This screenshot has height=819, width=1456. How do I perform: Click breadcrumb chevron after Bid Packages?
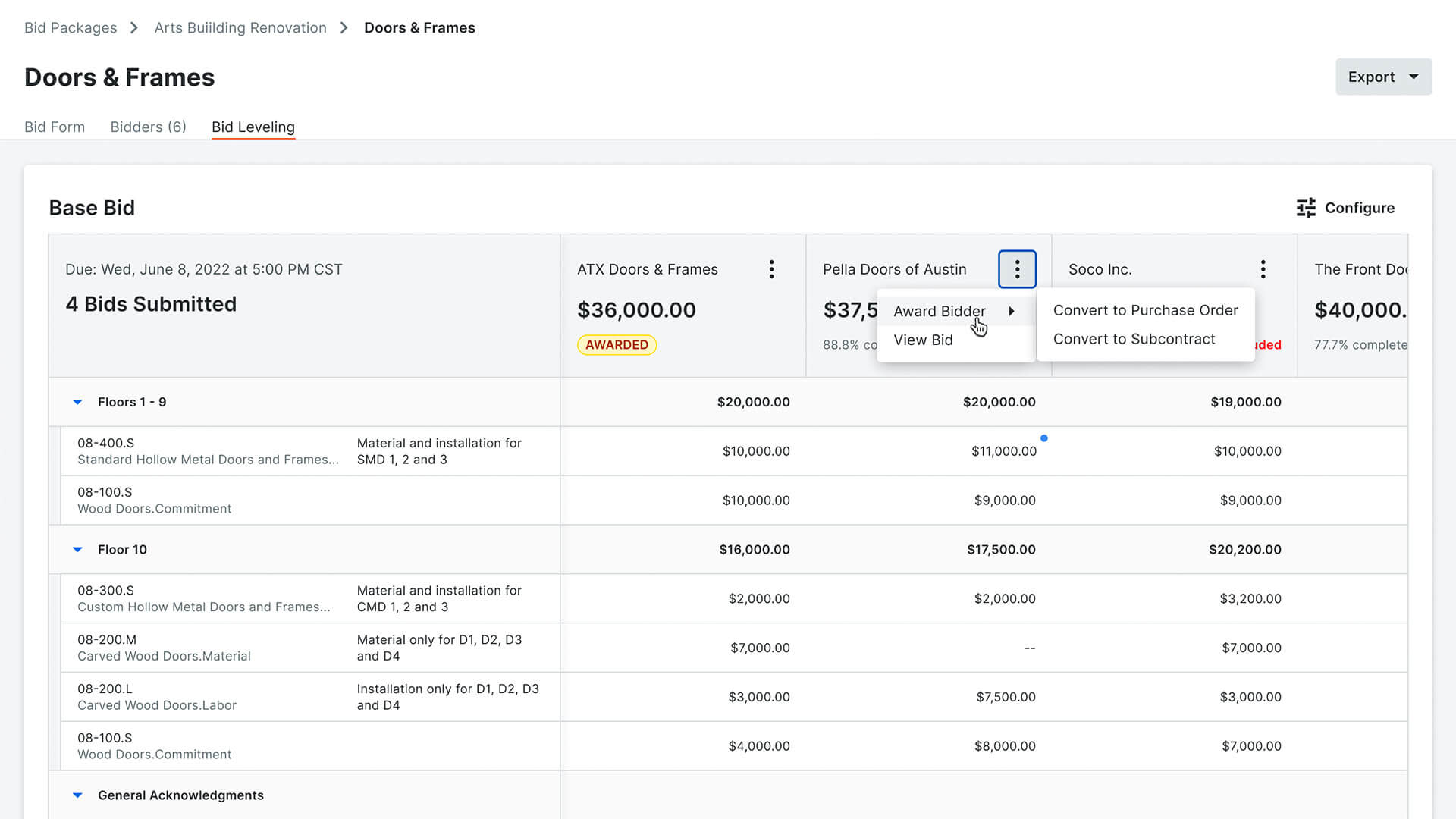click(135, 28)
